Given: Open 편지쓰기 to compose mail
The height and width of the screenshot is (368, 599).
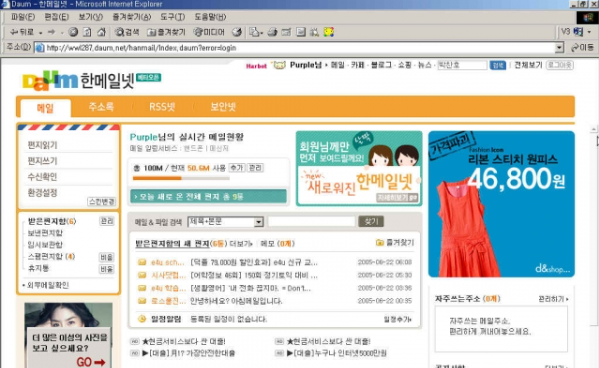Looking at the screenshot, I should pyautogui.click(x=42, y=161).
